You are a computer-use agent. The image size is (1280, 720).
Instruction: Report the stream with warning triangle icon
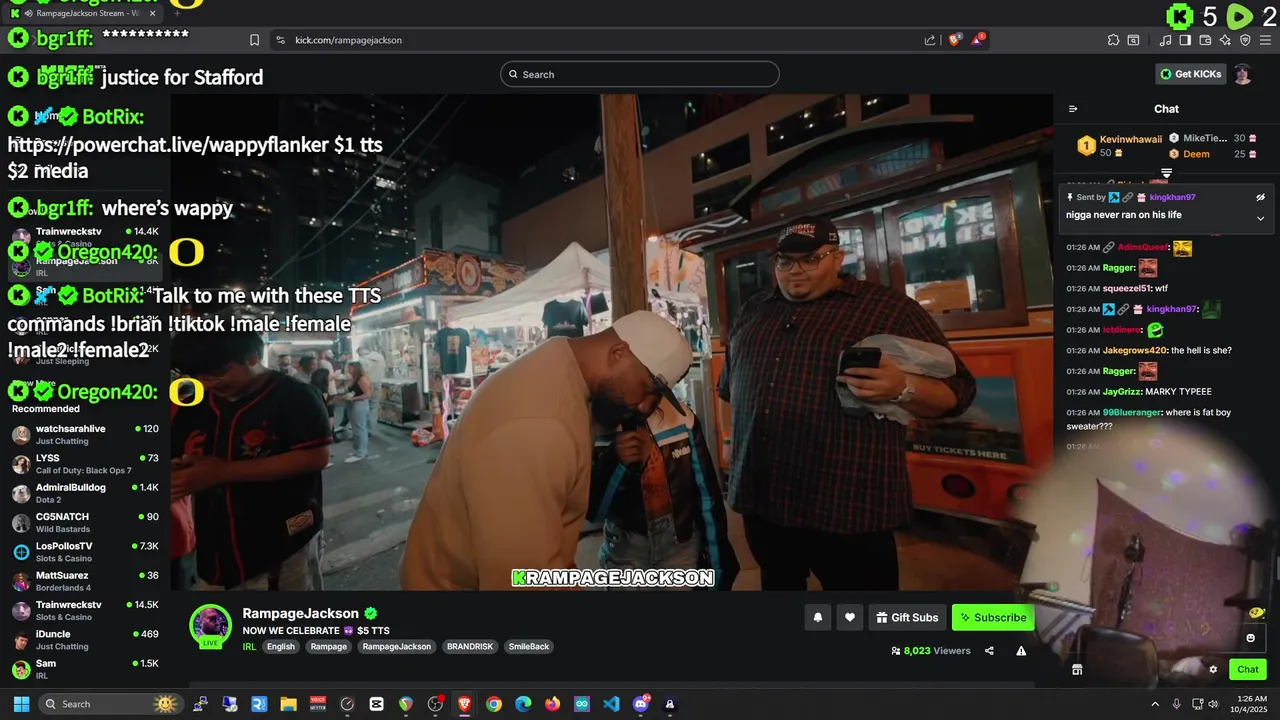click(1021, 651)
